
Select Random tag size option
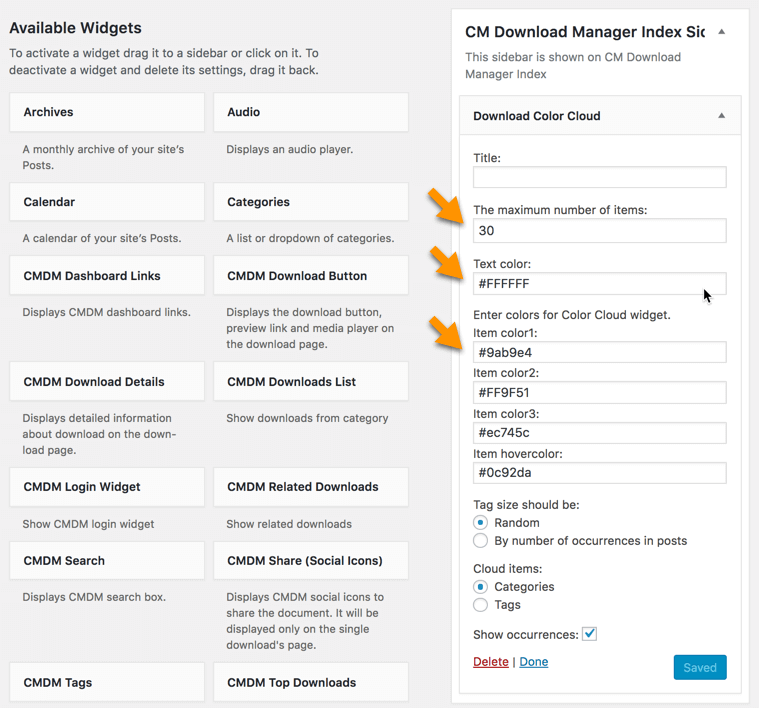point(481,523)
